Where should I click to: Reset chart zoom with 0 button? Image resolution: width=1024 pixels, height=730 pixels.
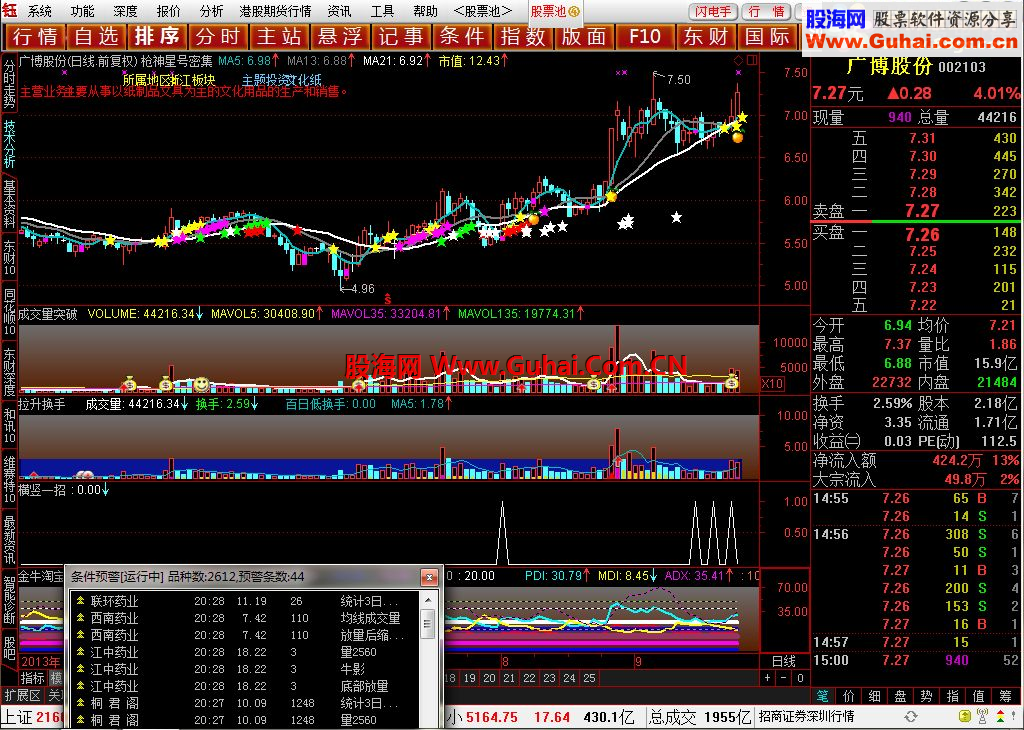[800, 678]
